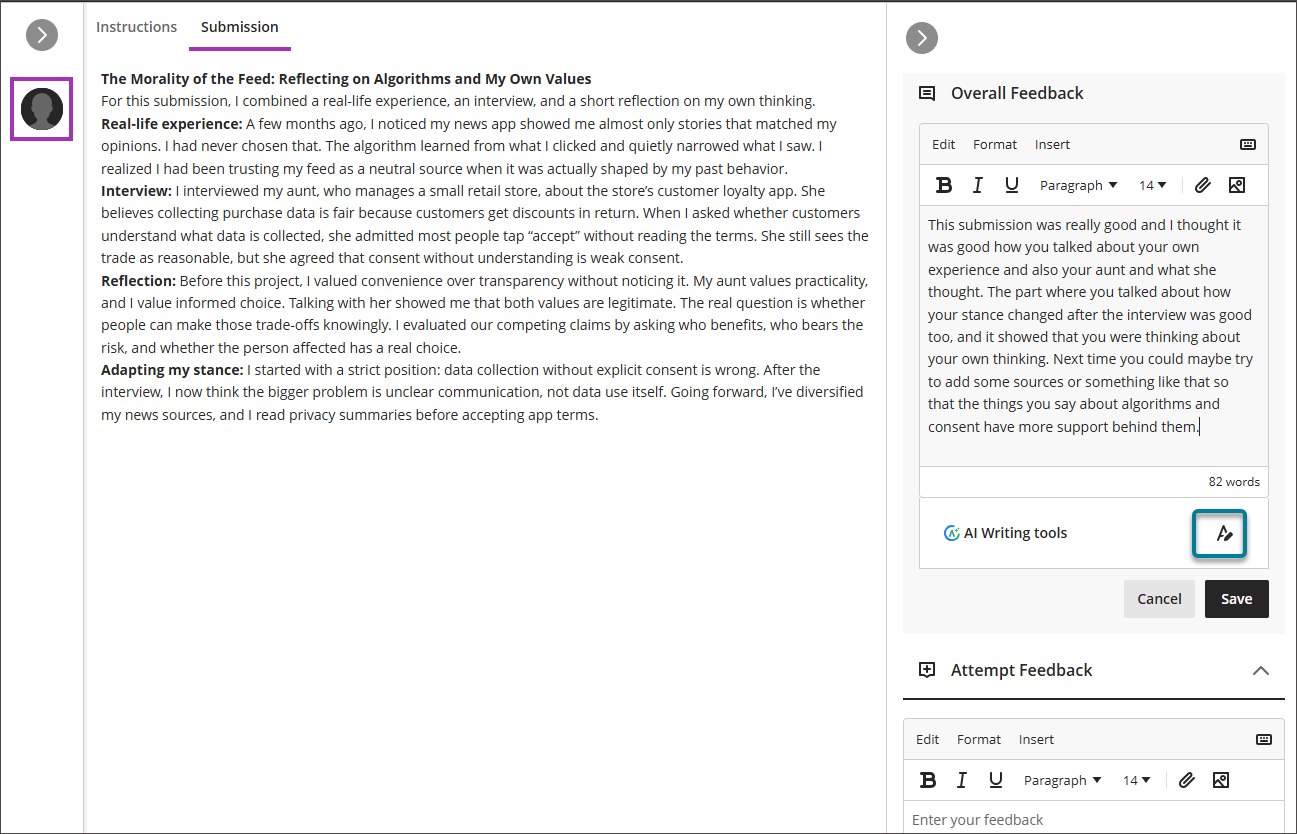This screenshot has height=834, width=1297.
Task: Toggle underline in Attempt Feedback editor
Action: (996, 780)
